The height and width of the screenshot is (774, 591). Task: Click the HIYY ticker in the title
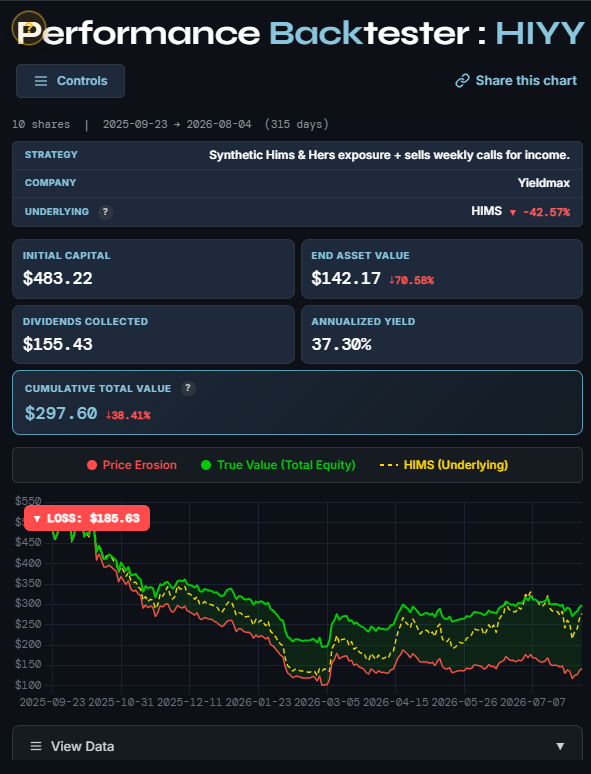(x=540, y=34)
